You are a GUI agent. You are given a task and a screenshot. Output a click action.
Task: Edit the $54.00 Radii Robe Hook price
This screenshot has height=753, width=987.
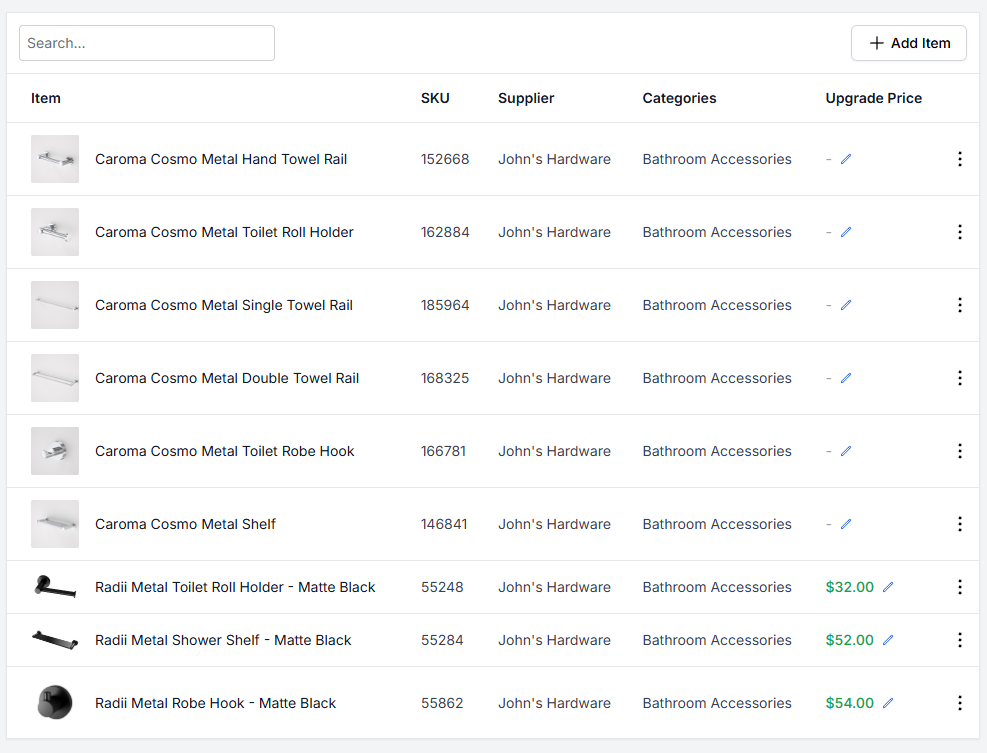point(888,703)
